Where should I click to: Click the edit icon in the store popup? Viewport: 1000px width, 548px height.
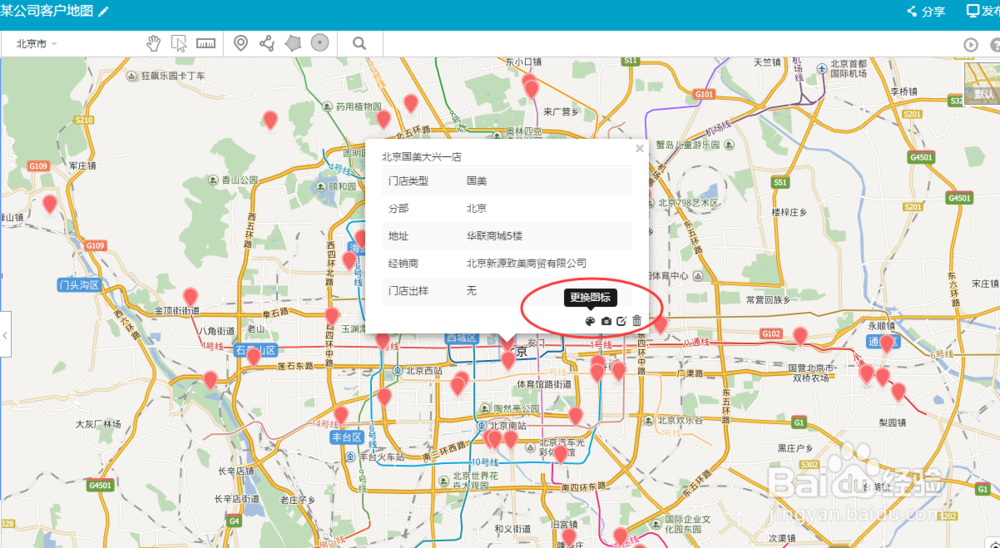point(621,321)
